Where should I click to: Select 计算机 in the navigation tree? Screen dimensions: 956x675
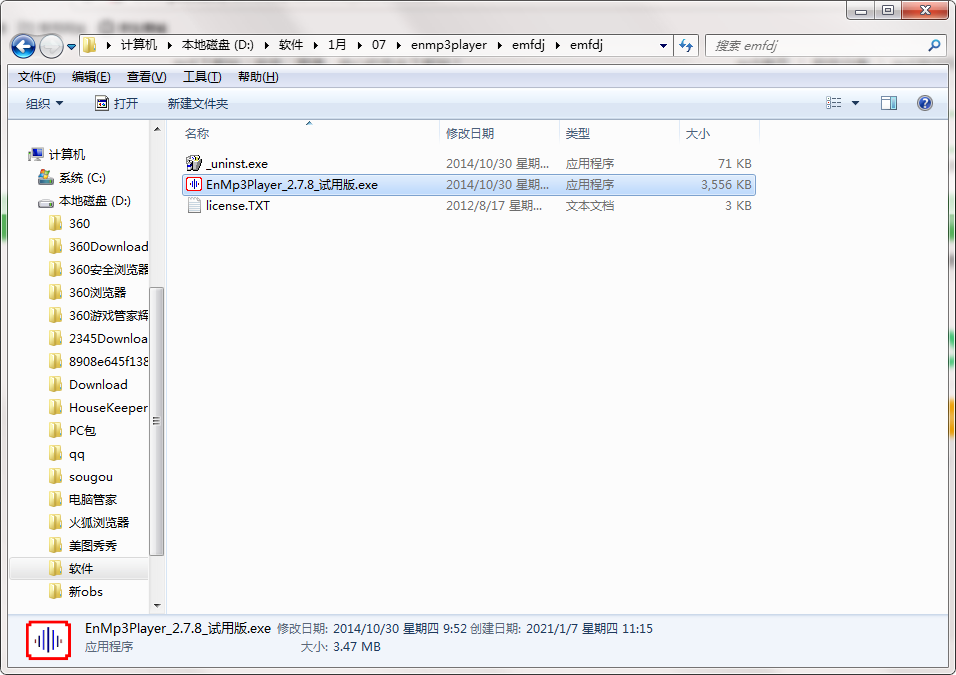pos(66,154)
